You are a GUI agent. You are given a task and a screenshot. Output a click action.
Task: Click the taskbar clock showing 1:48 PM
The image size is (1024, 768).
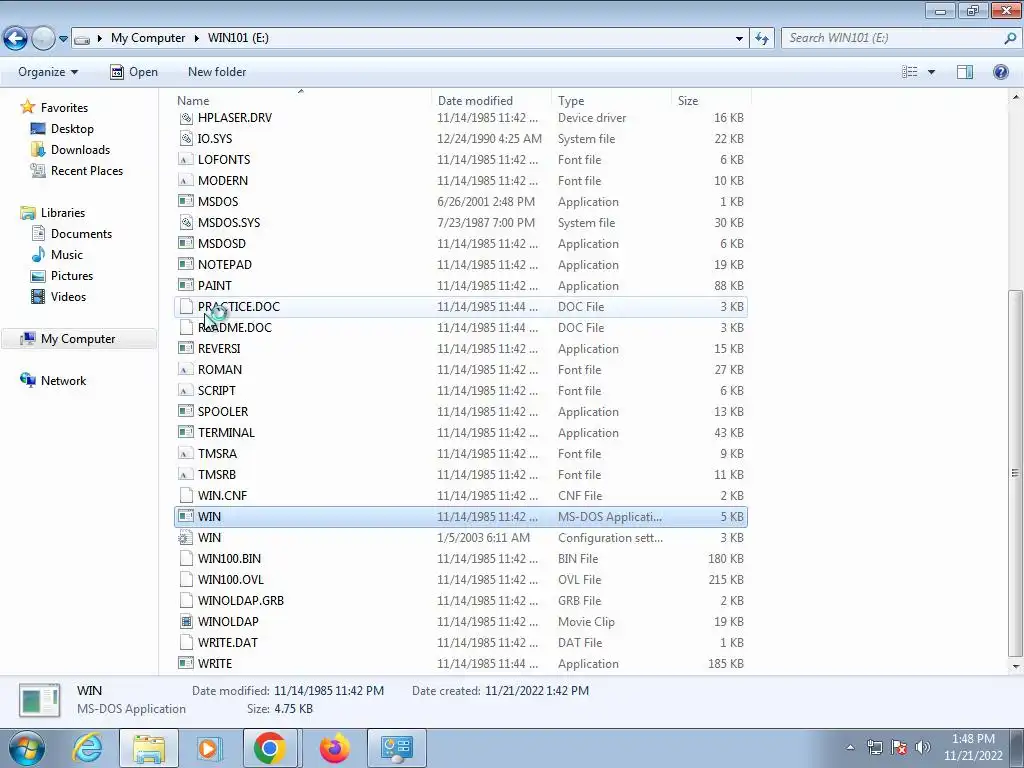973,747
